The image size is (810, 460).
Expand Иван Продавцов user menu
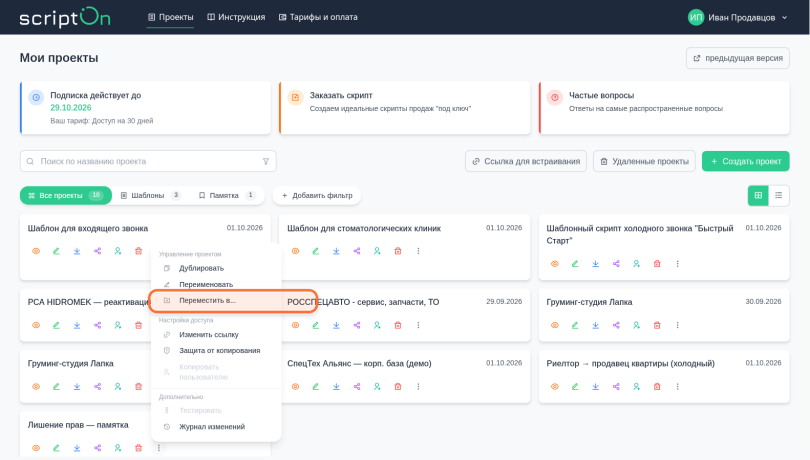click(738, 17)
